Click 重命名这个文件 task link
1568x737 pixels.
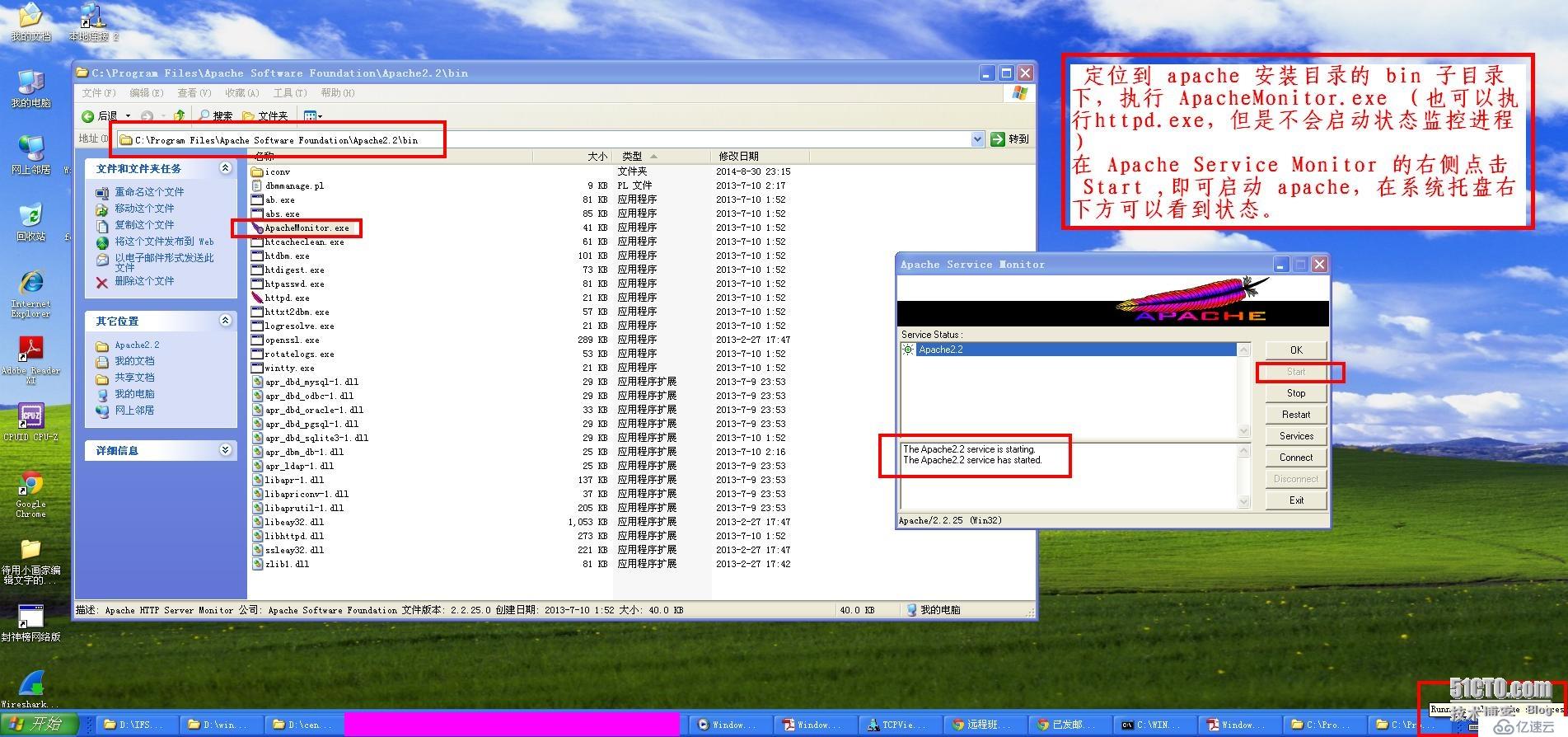(149, 192)
